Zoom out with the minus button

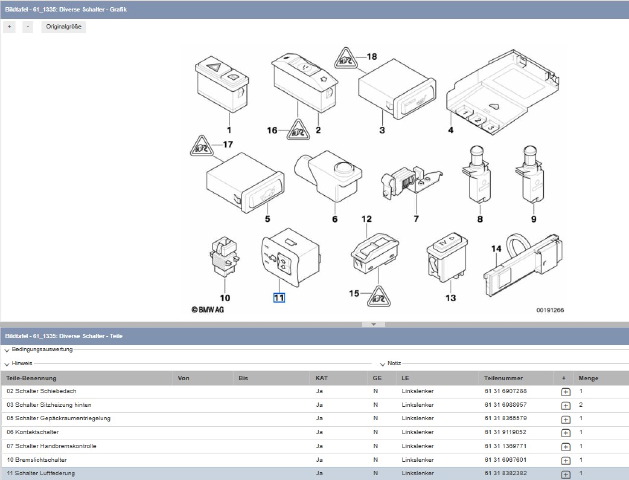(27, 27)
